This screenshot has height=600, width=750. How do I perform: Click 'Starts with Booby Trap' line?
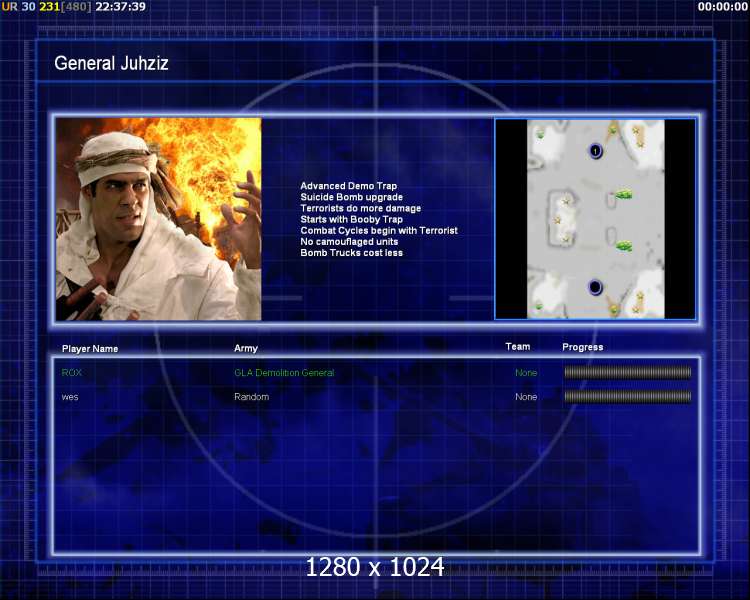pyautogui.click(x=352, y=219)
